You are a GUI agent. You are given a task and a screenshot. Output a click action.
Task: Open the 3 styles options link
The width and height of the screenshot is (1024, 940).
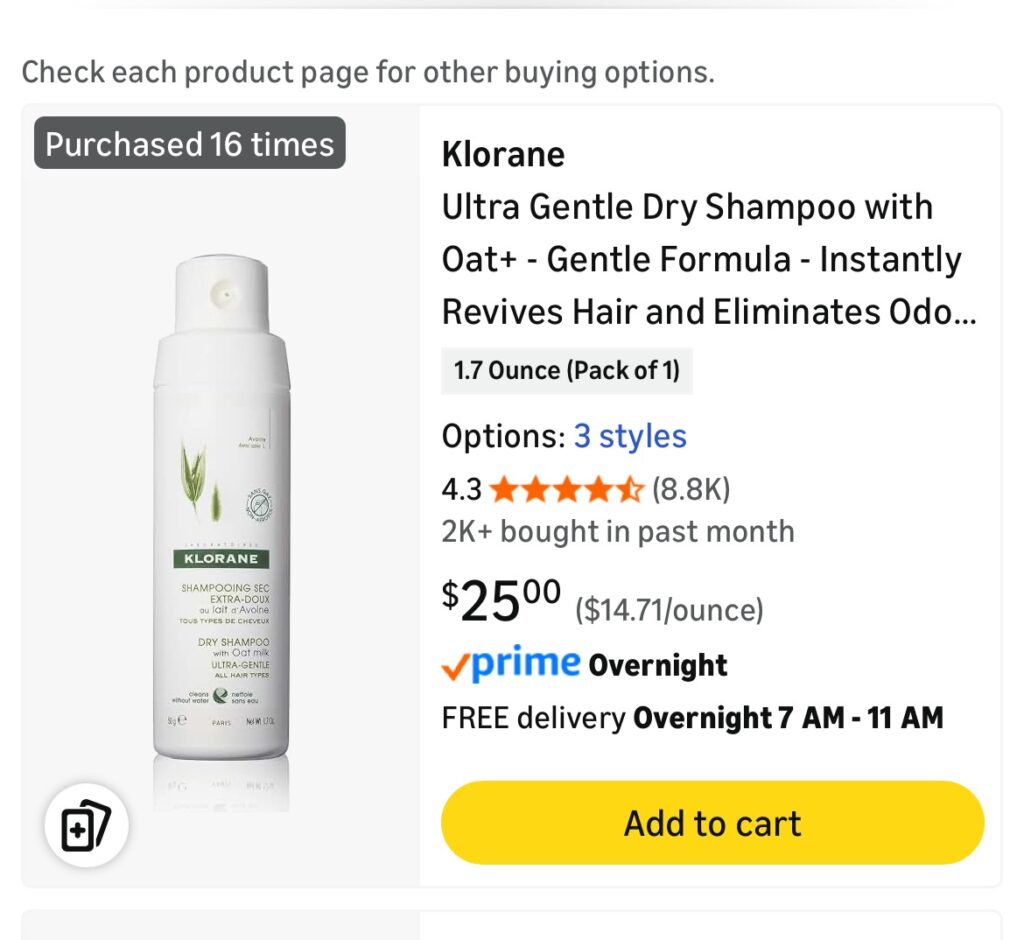630,437
